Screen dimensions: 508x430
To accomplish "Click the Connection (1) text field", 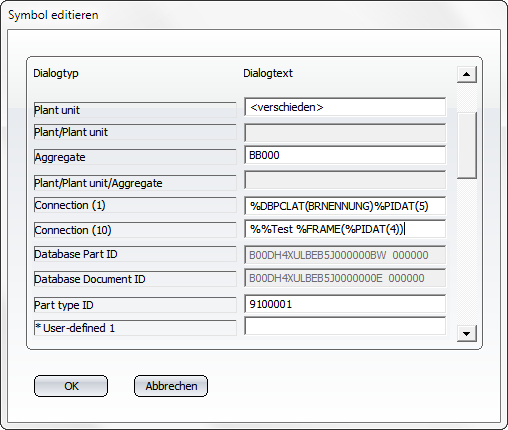I will (x=345, y=206).
